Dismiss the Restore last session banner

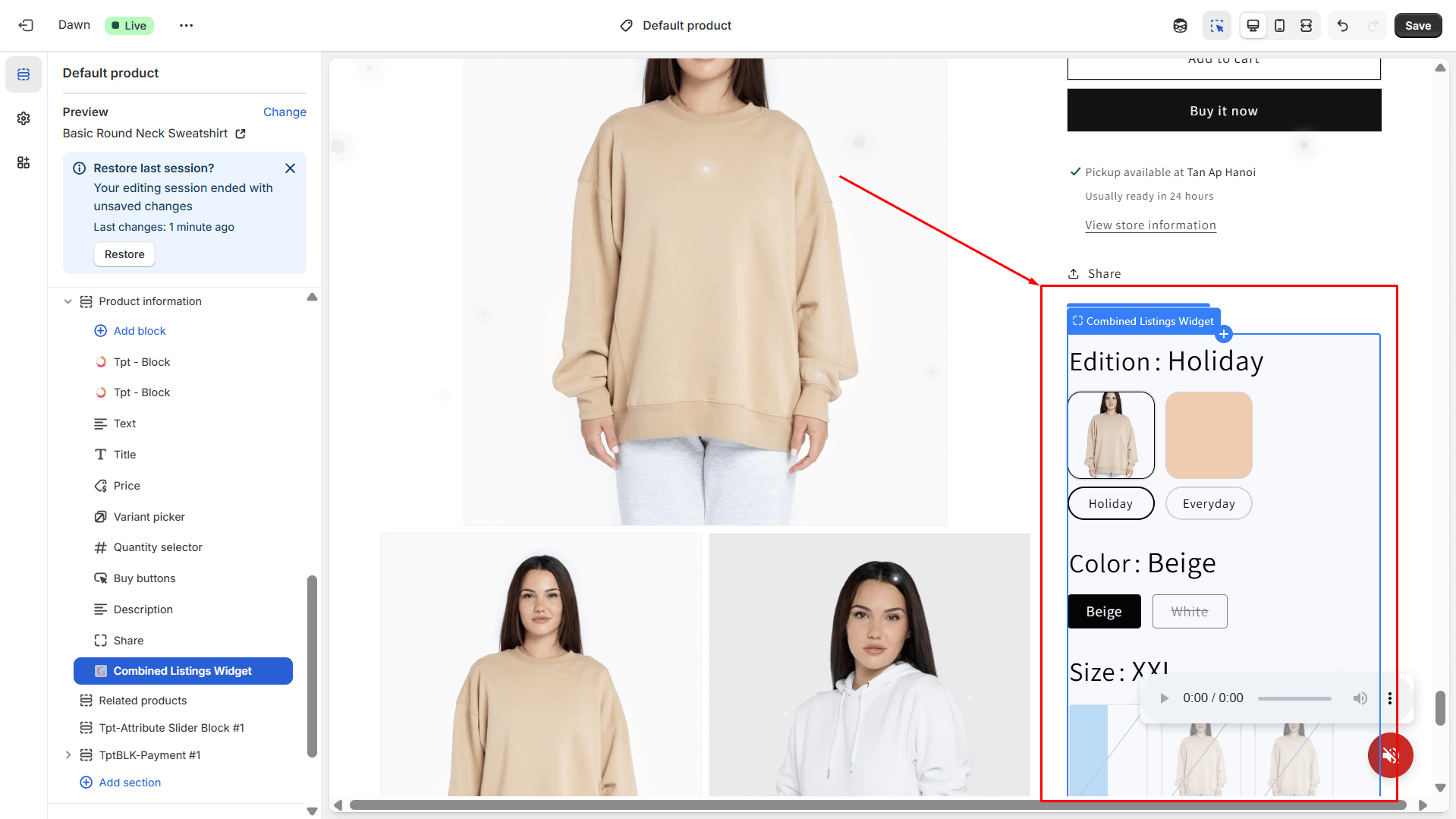pos(290,168)
